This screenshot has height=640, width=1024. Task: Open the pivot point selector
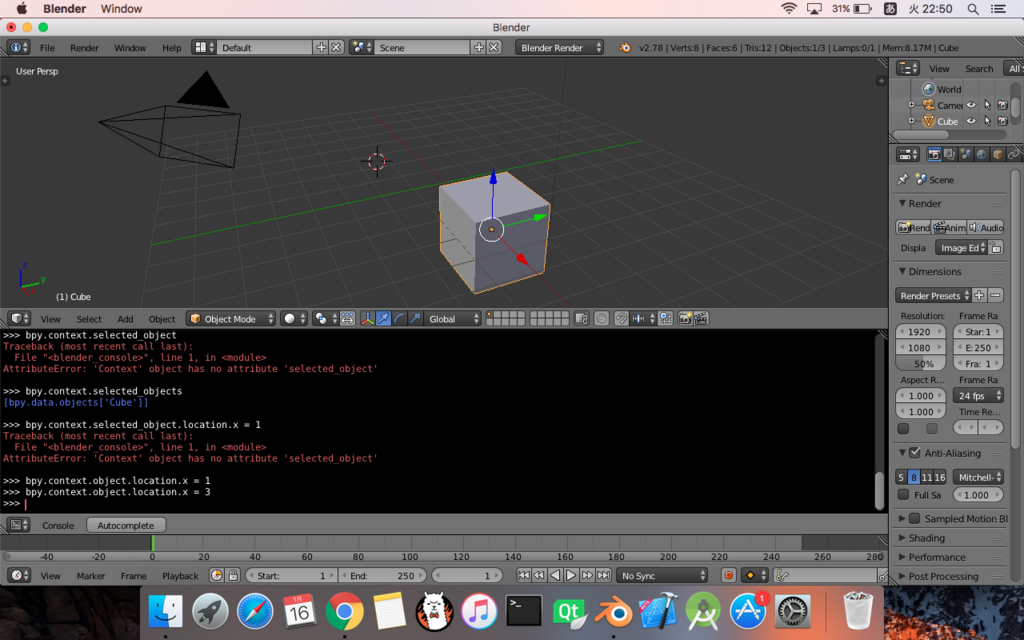click(325, 319)
